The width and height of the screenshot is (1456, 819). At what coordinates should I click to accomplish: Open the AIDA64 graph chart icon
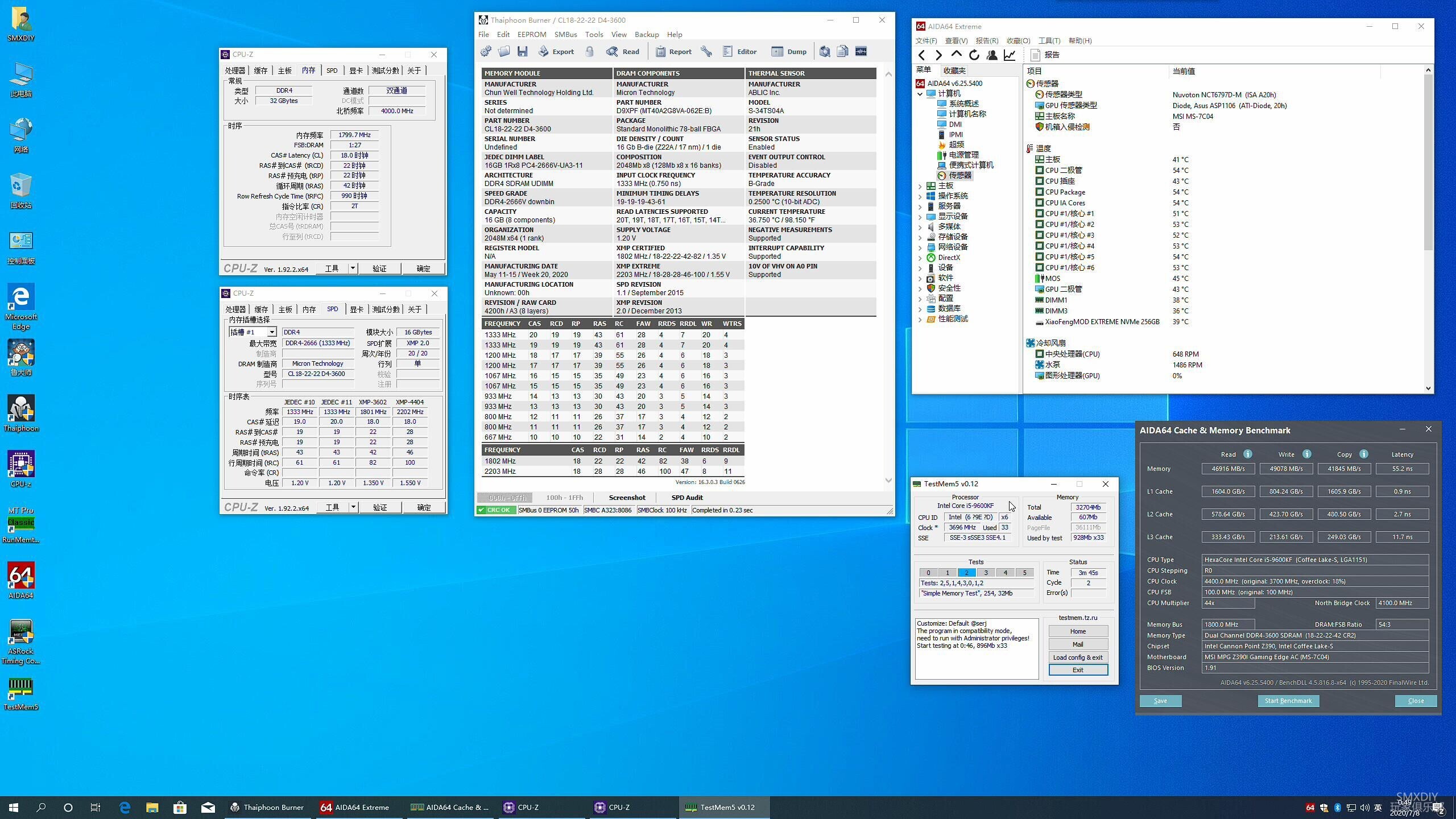tap(1010, 55)
